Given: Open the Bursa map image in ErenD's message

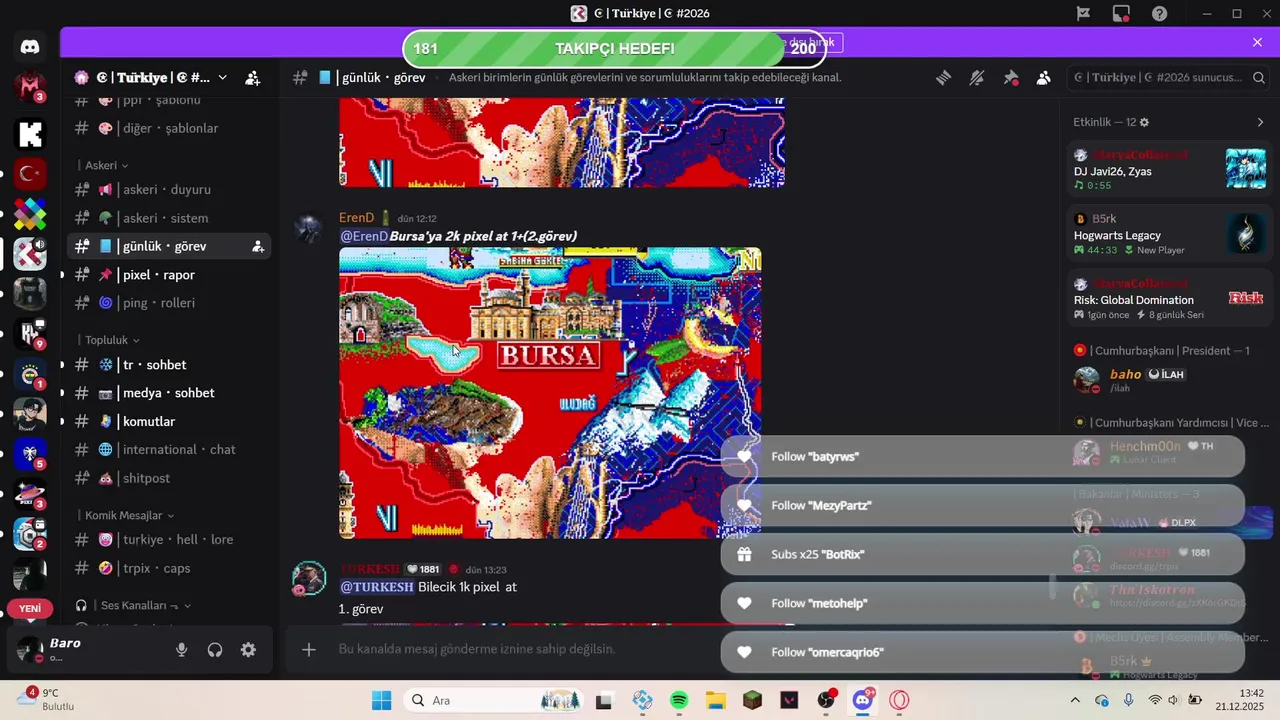Looking at the screenshot, I should (x=550, y=393).
